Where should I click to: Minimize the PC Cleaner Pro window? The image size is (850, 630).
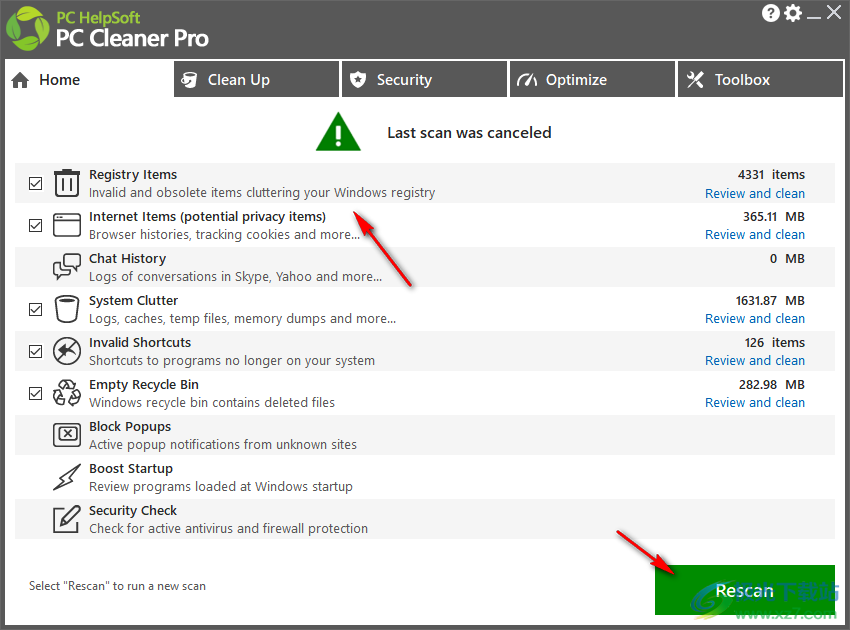[x=814, y=16]
